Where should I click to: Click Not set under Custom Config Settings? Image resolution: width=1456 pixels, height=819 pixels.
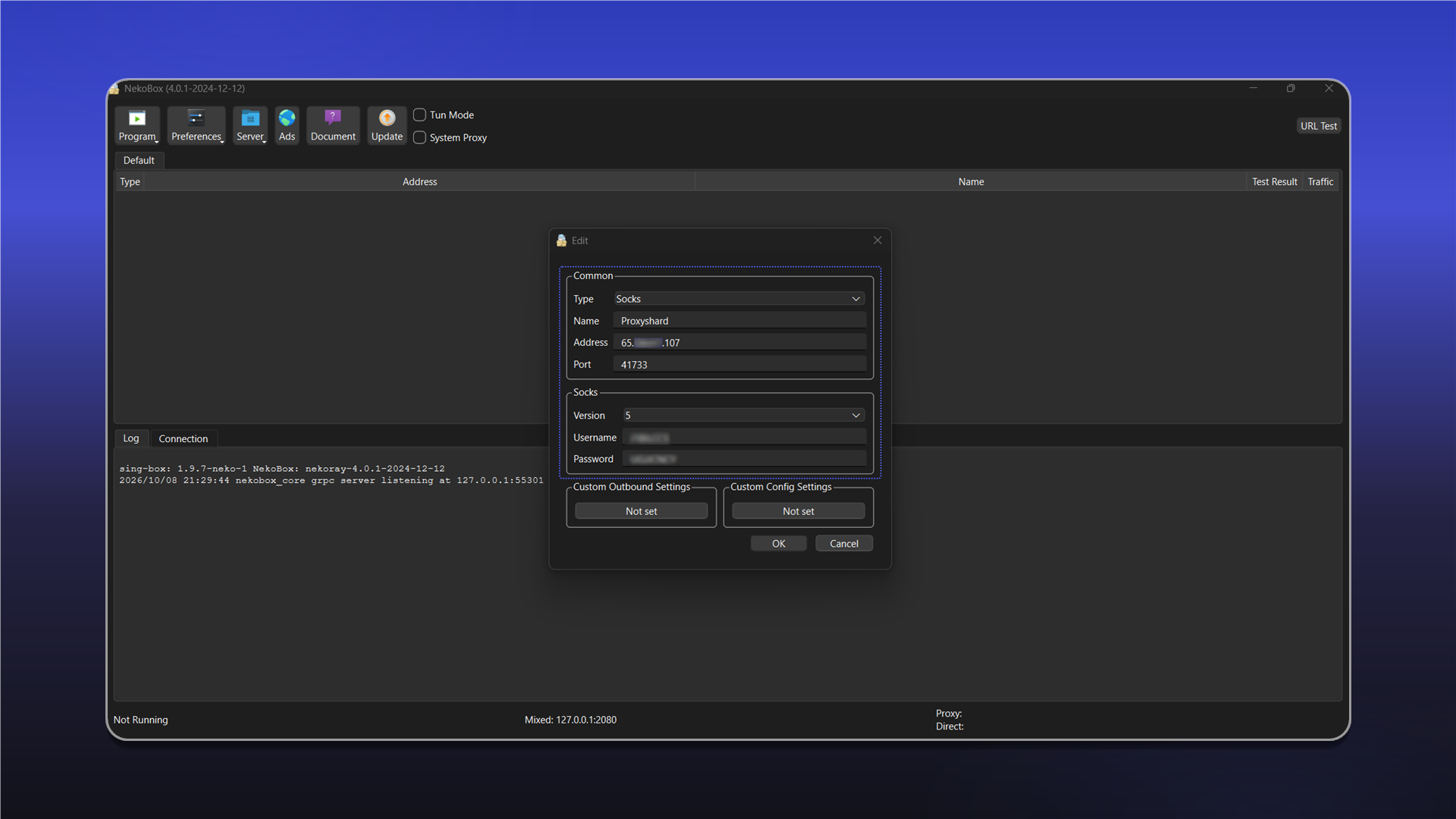coord(799,511)
